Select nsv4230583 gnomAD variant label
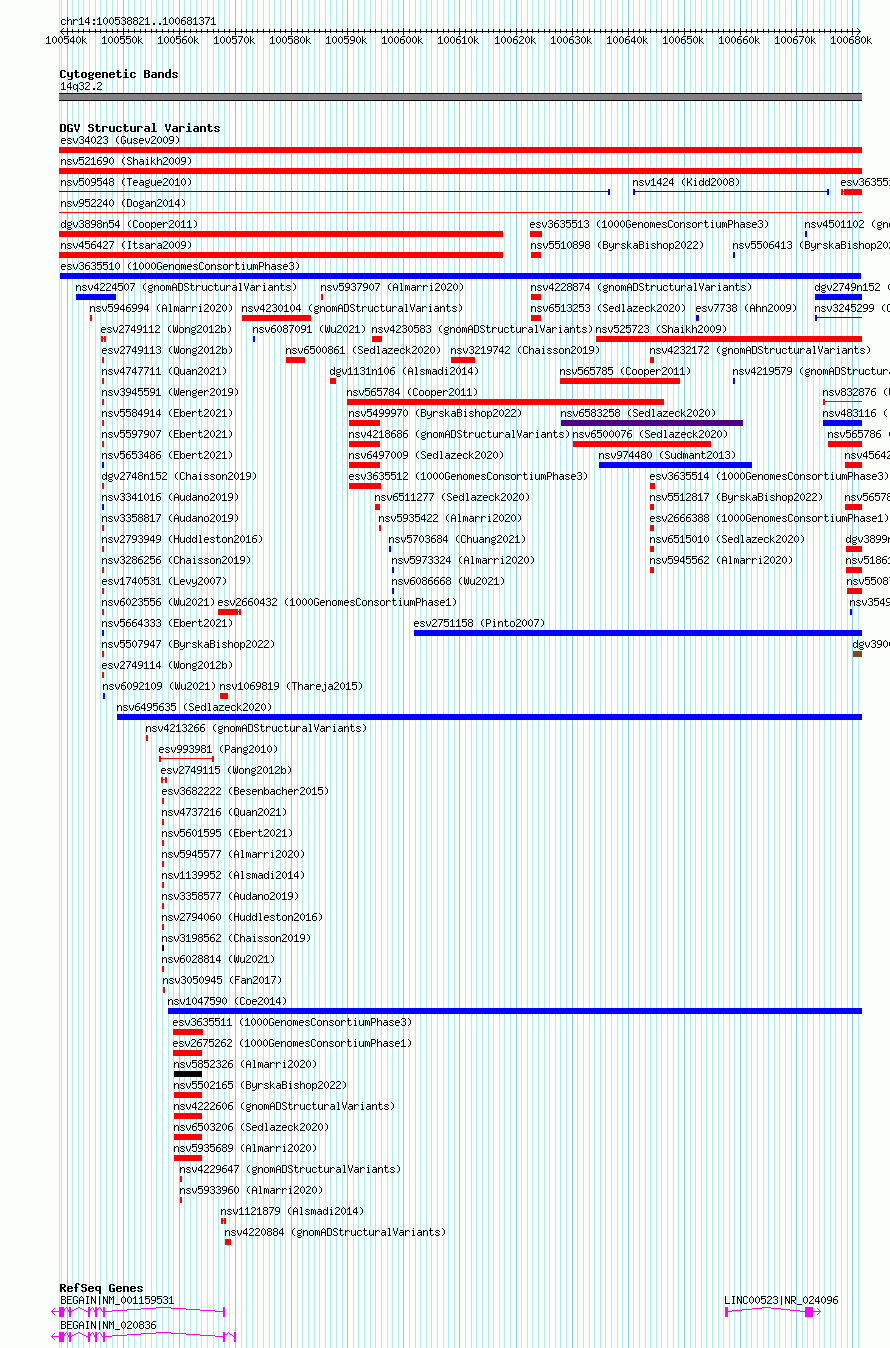890x1348 pixels. [481, 329]
